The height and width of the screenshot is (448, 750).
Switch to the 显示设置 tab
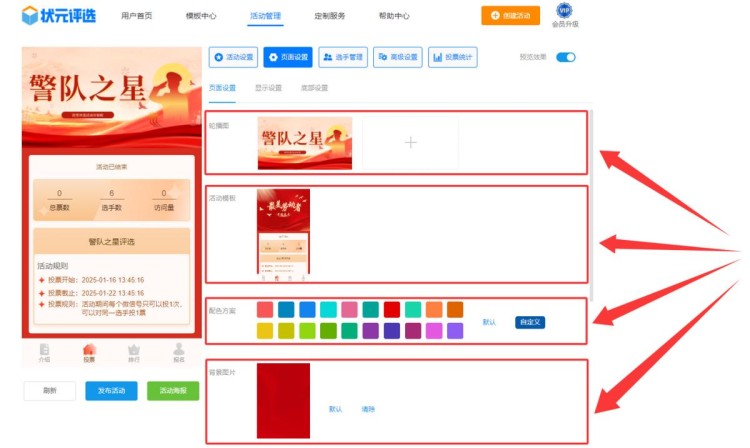tap(268, 88)
